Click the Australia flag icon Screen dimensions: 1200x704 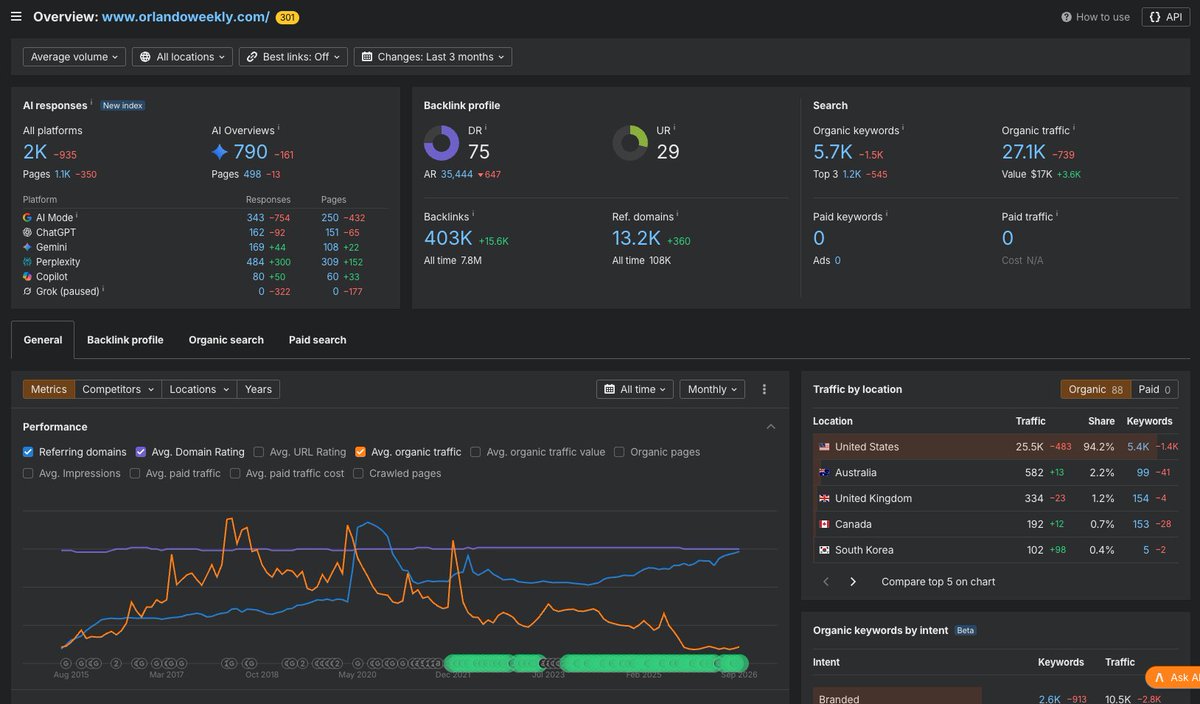point(824,473)
